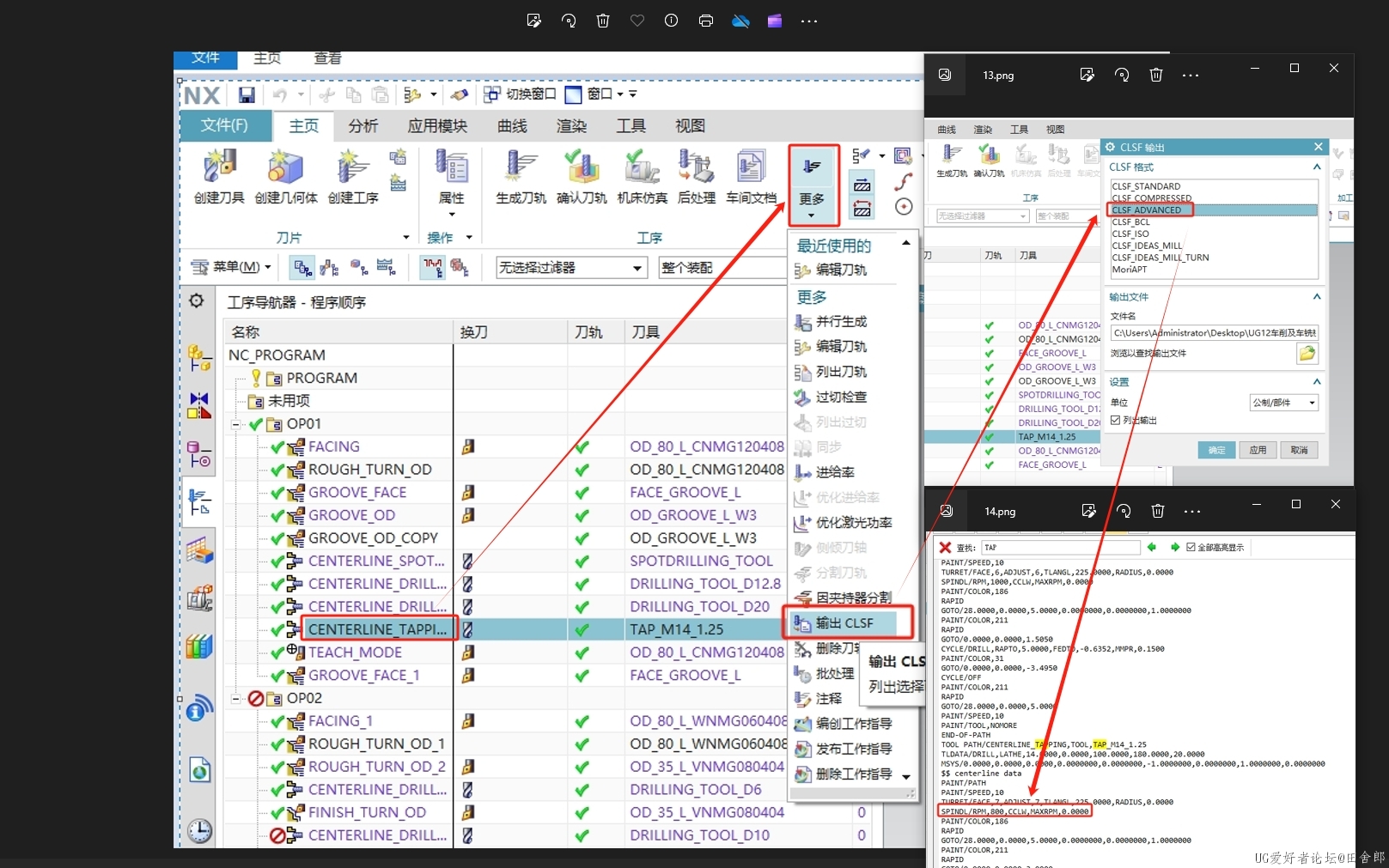The image size is (1389, 868).
Task: Click the history clock icon in NX sidebar
Action: 199,830
